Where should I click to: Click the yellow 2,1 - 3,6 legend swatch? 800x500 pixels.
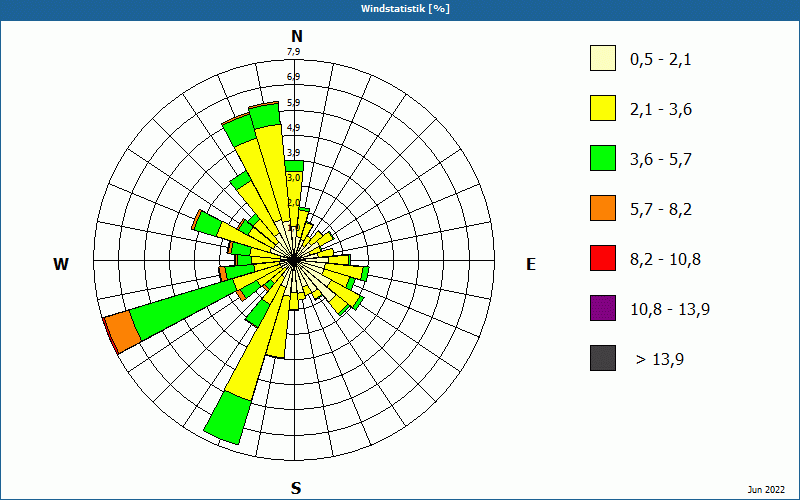(603, 108)
